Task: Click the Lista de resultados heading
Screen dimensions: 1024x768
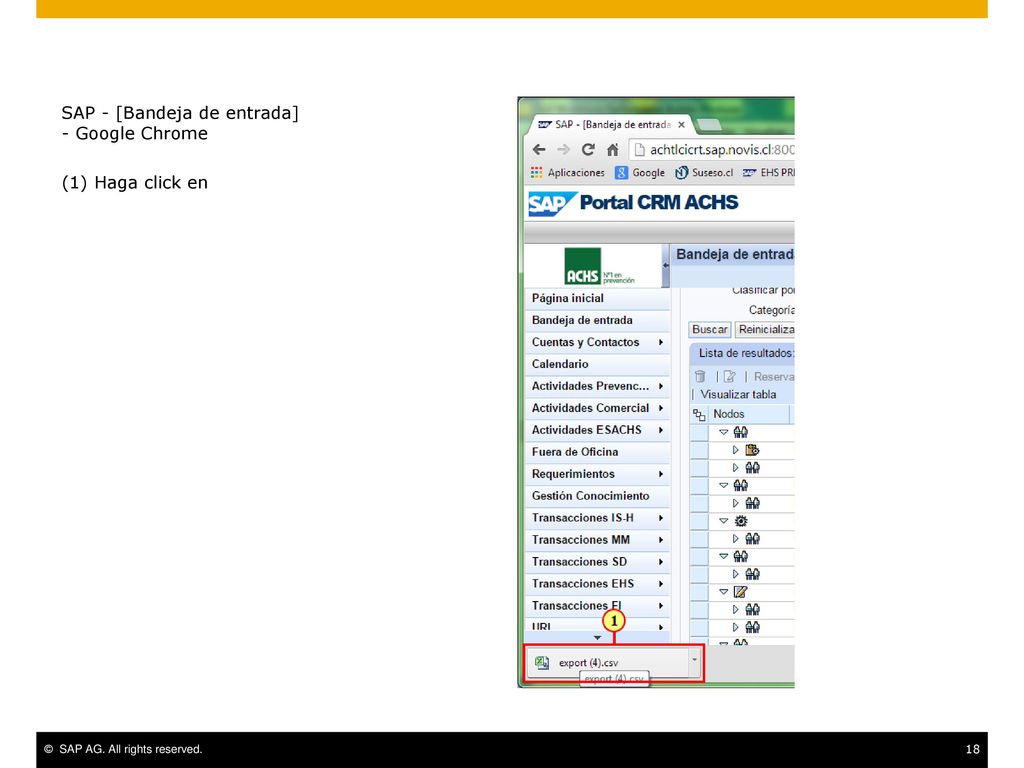Action: 746,353
